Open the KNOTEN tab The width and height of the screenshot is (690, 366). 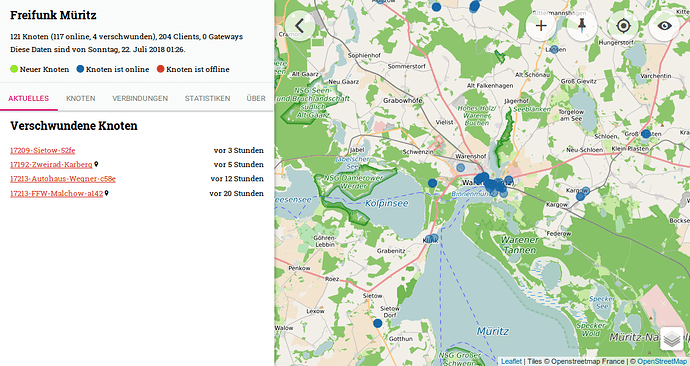[x=81, y=99]
